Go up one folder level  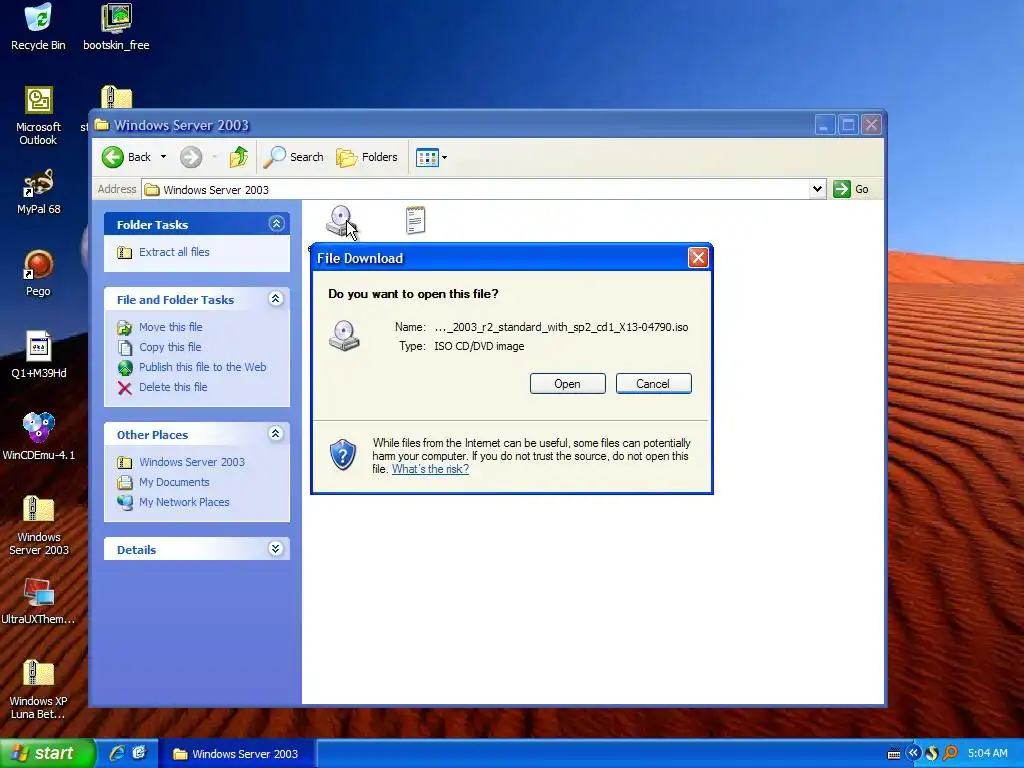pyautogui.click(x=238, y=157)
